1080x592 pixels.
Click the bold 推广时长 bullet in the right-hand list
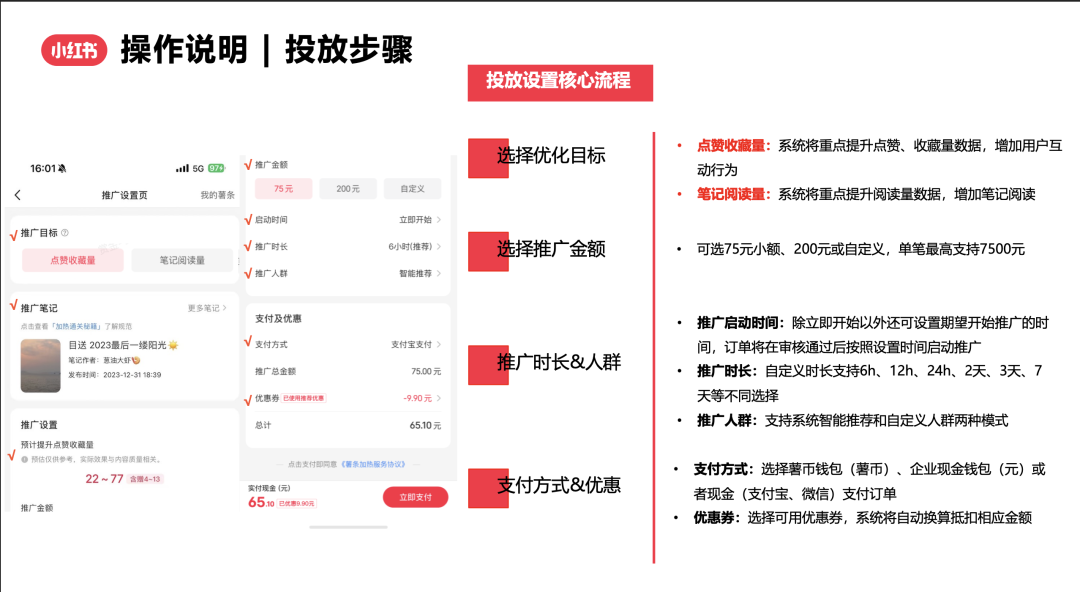click(727, 371)
